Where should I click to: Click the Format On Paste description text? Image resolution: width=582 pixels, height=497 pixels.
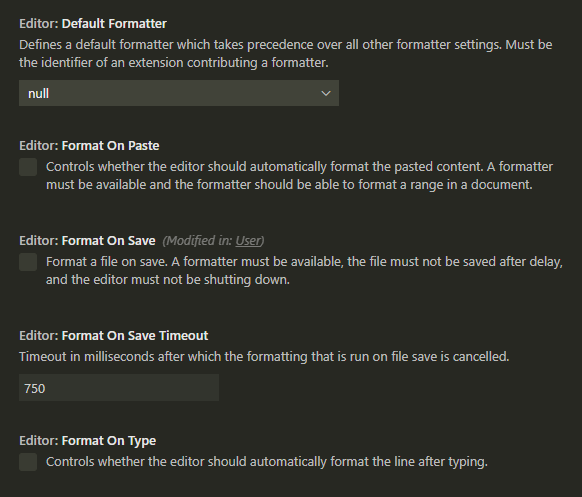pyautogui.click(x=299, y=176)
